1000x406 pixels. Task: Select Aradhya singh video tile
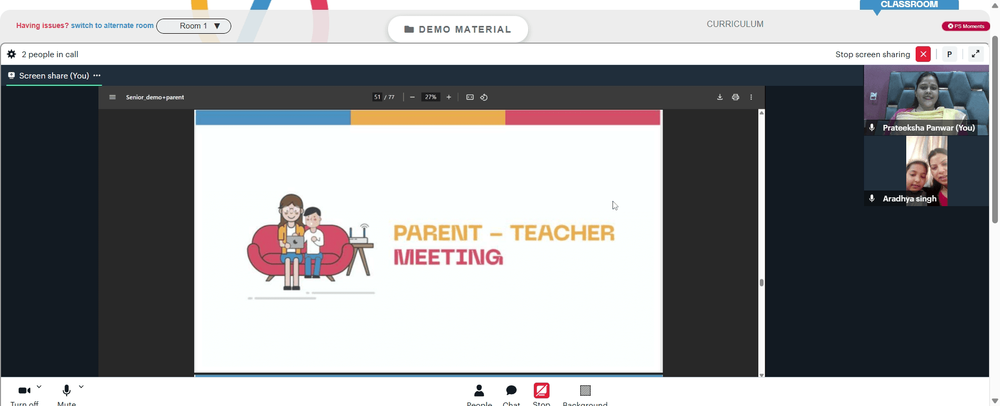tap(926, 171)
